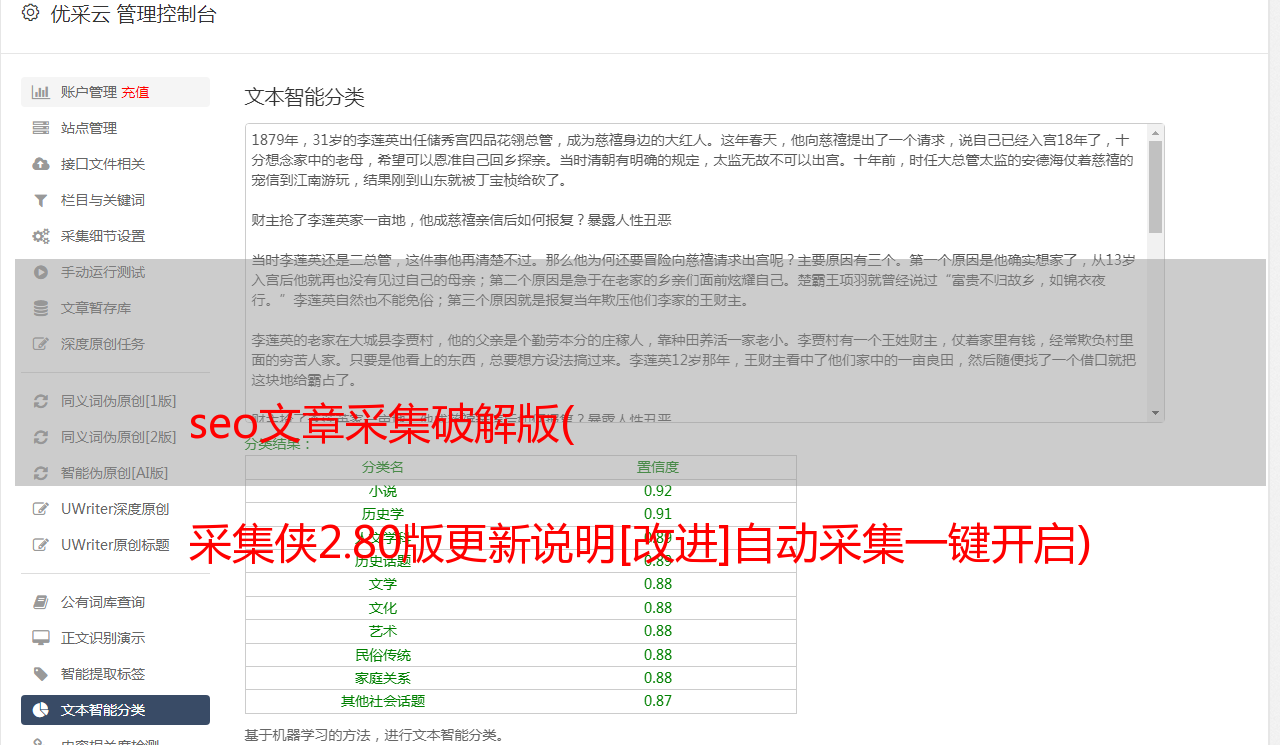Select the funnel icon for 栏目与关键词

click(41, 200)
